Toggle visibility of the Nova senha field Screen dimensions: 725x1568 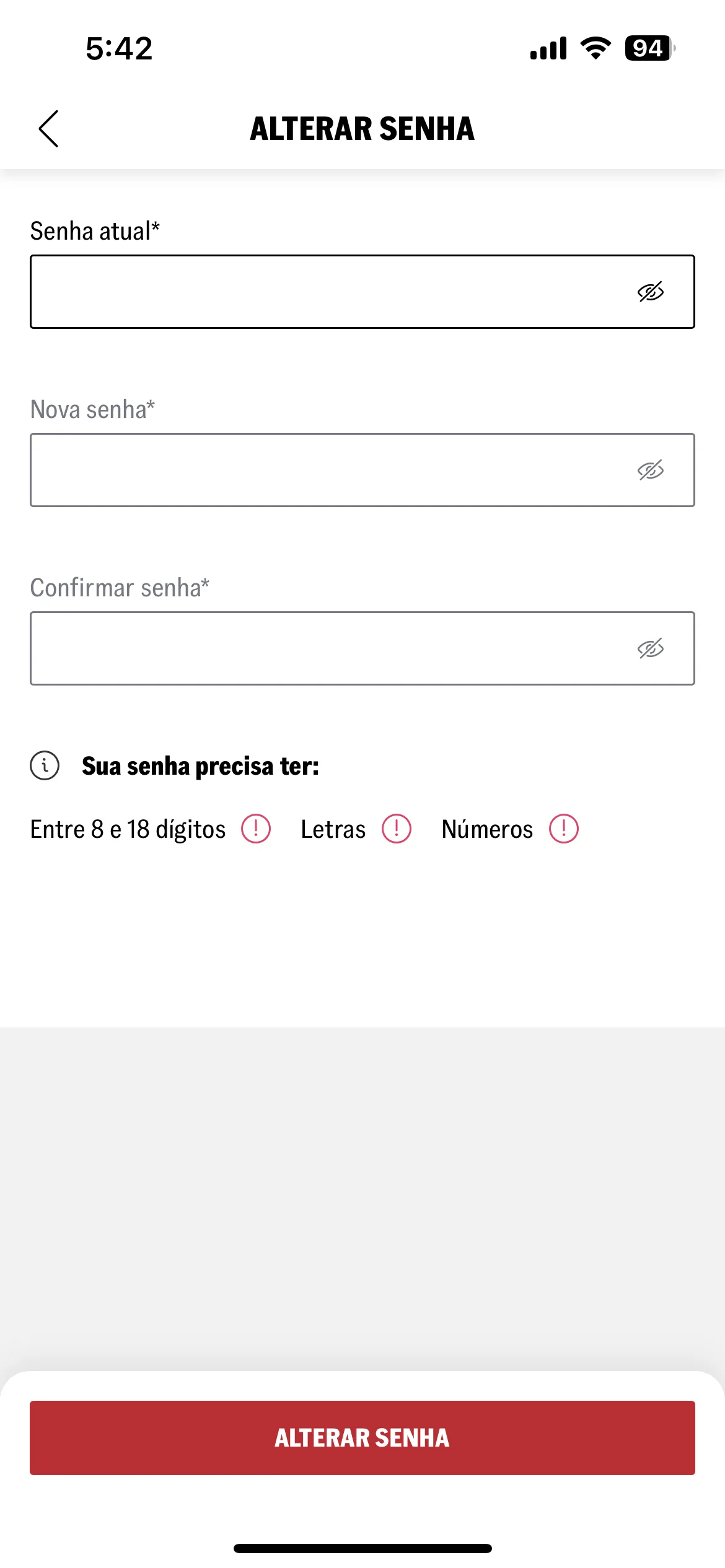coord(650,470)
